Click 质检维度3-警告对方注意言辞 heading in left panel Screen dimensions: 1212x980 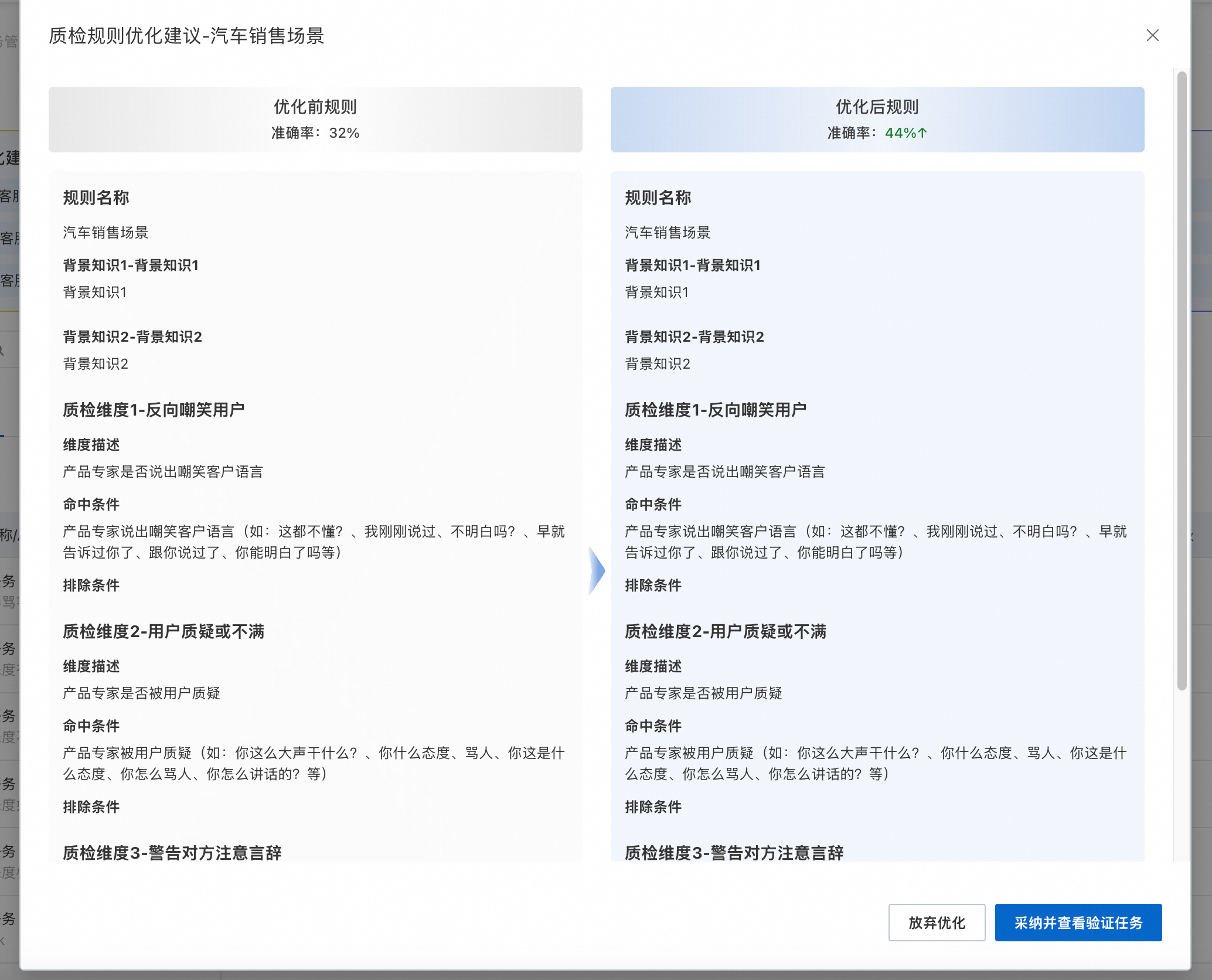172,853
